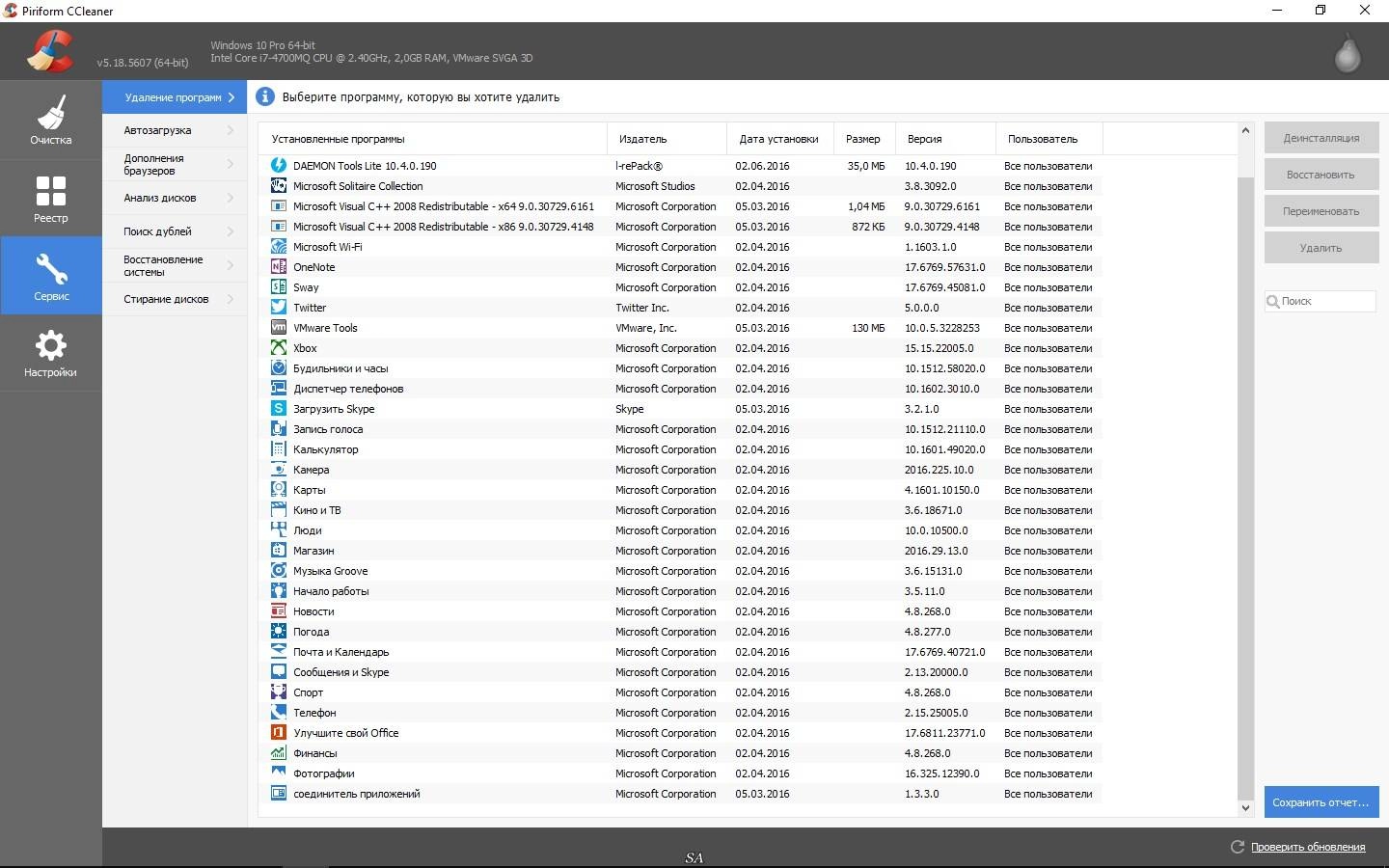Sort by Дата установки column header
This screenshot has width=1389, height=868.
tap(779, 139)
